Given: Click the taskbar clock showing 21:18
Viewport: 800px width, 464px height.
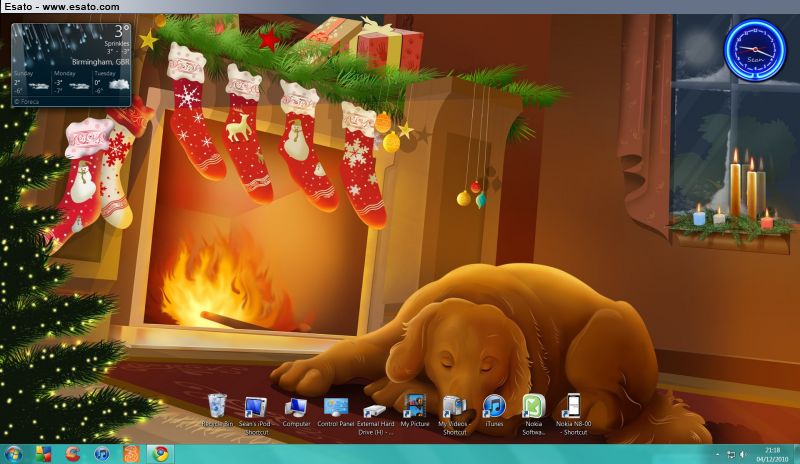Looking at the screenshot, I should 772,454.
